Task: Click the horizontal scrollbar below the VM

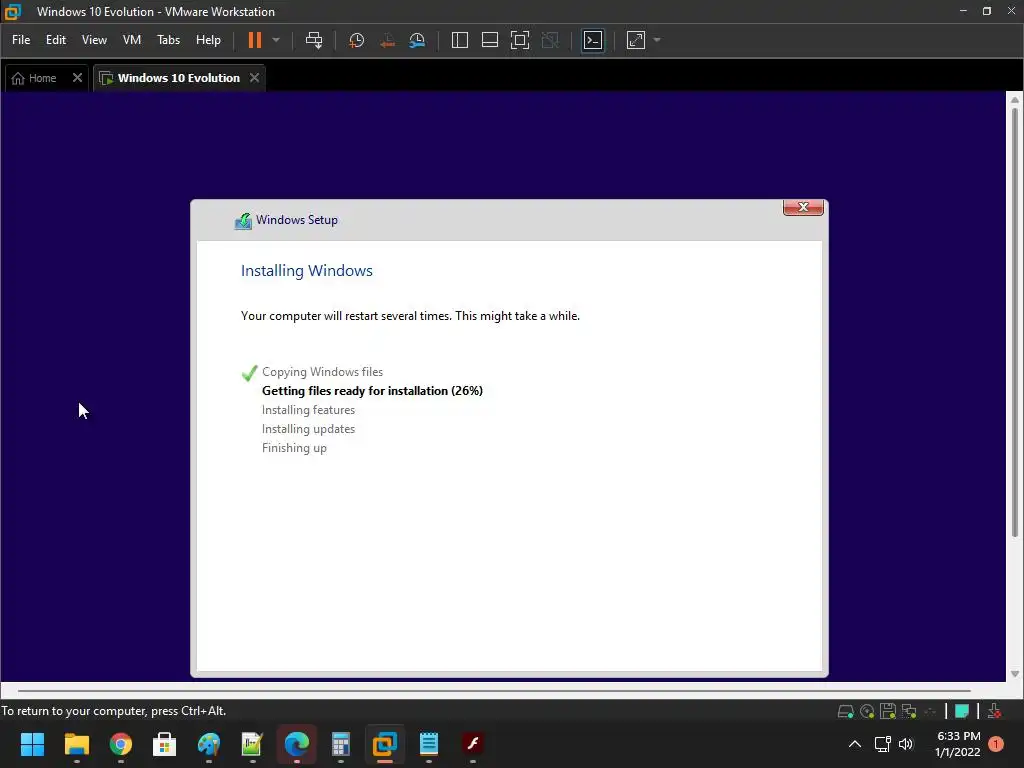Action: (x=494, y=690)
